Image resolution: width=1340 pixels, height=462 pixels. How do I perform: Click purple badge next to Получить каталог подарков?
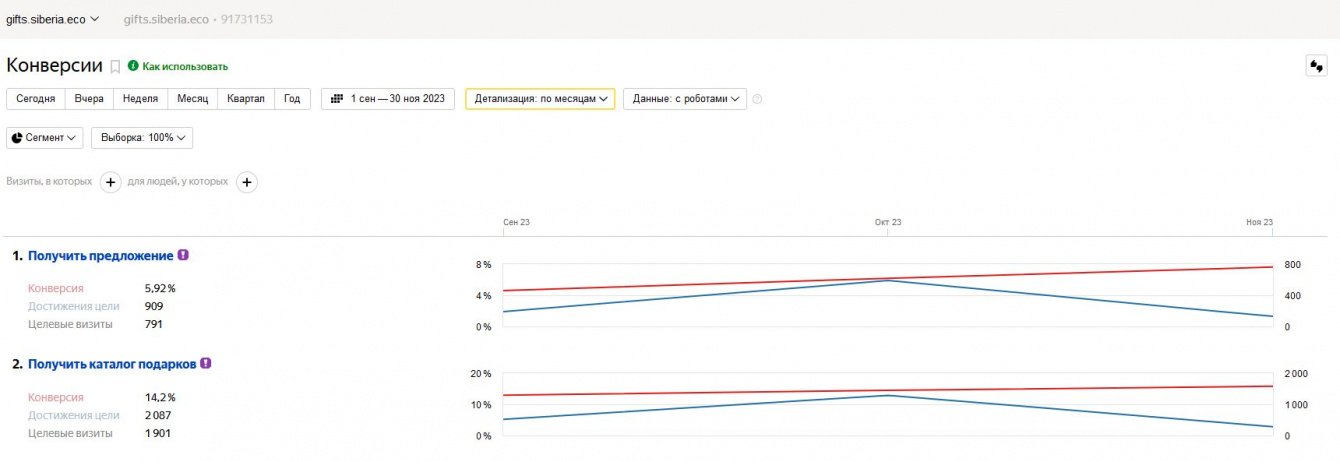[x=205, y=363]
